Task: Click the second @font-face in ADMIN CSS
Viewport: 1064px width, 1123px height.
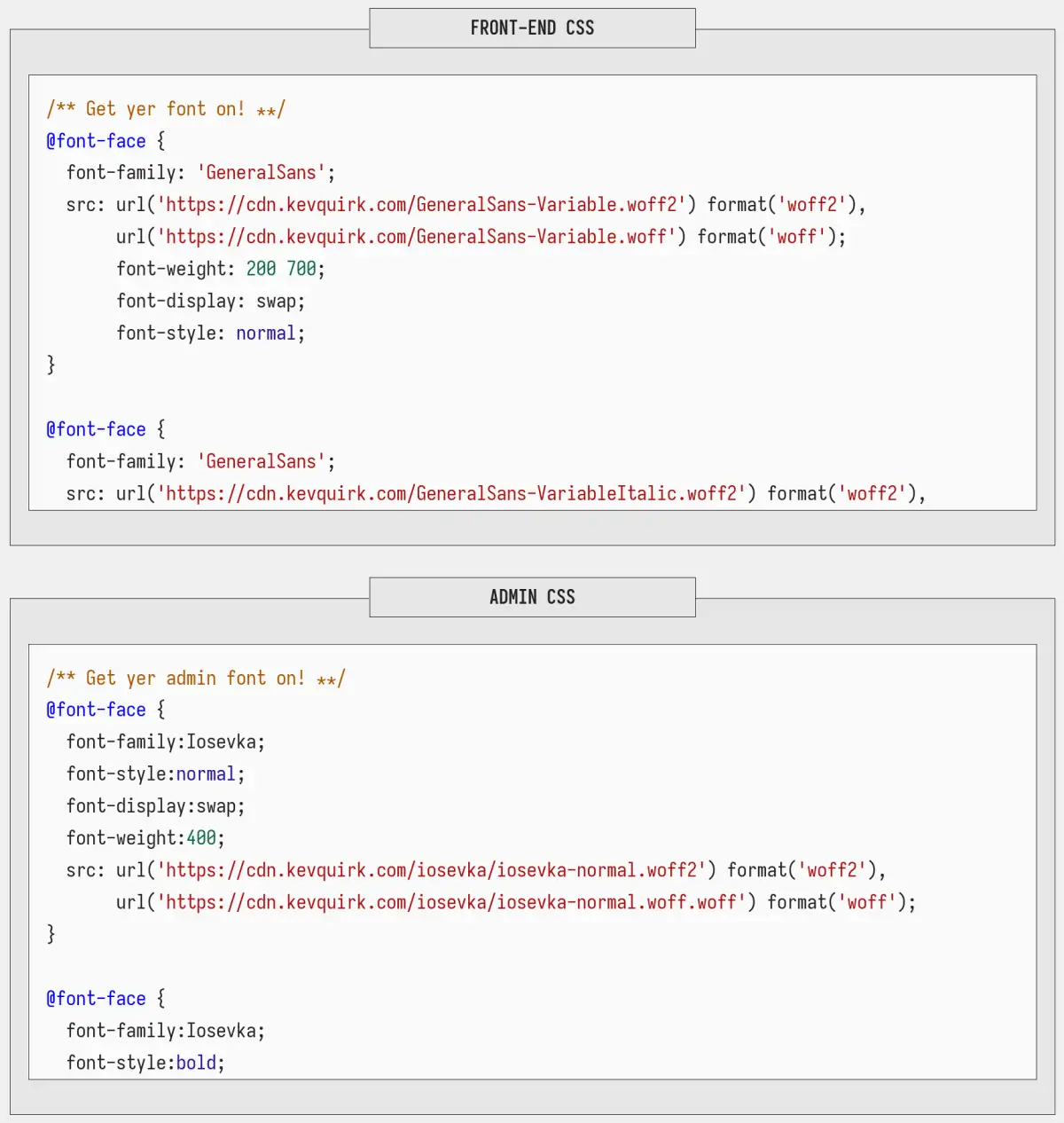Action: point(96,998)
